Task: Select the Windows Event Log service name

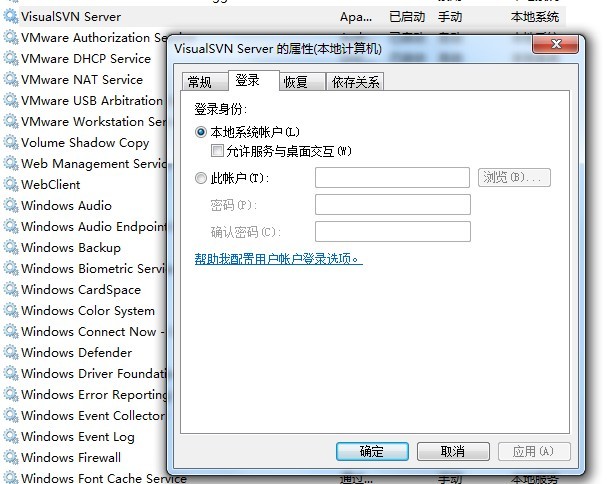Action: coord(78,437)
